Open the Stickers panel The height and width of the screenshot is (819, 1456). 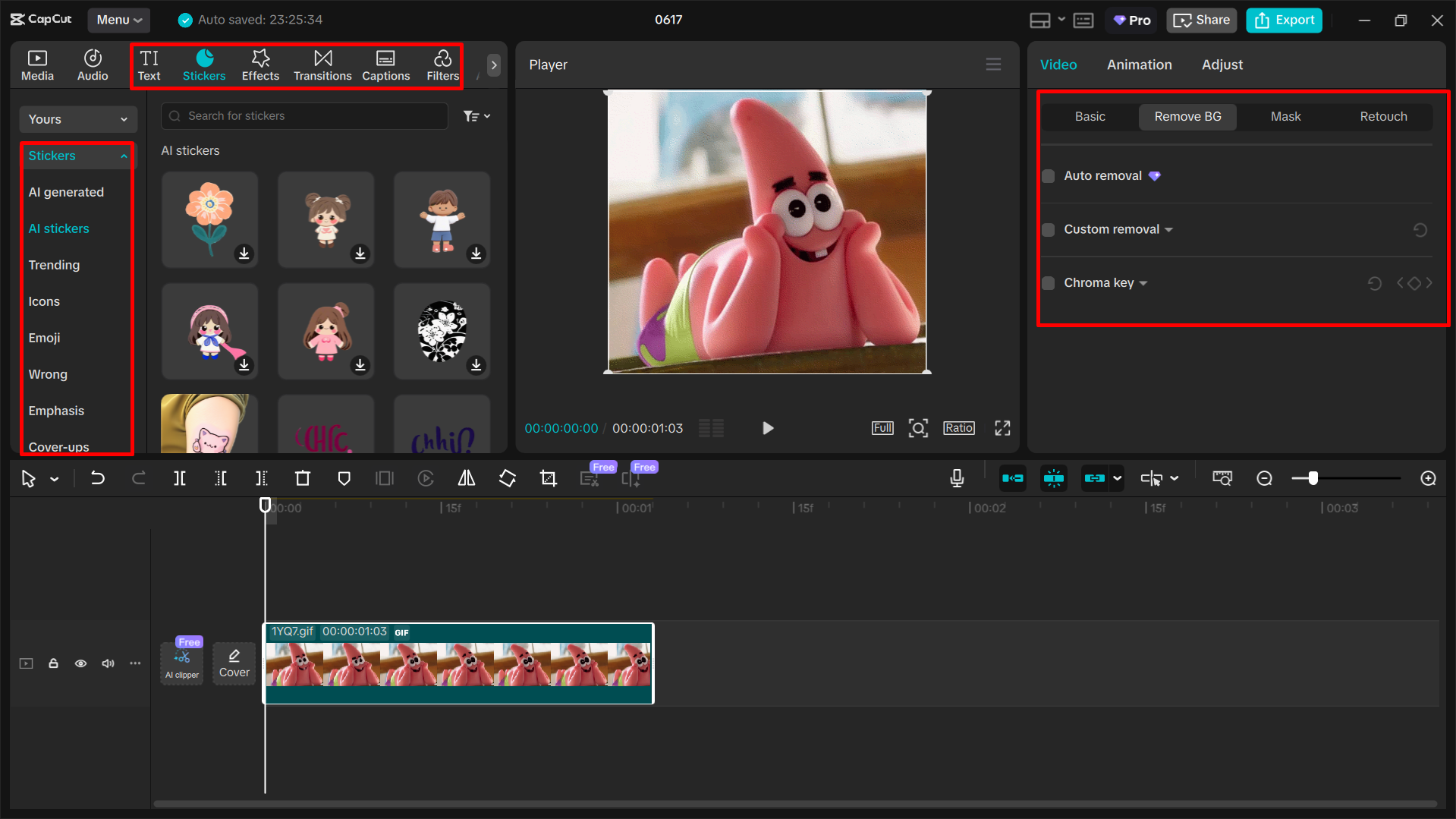pyautogui.click(x=203, y=65)
